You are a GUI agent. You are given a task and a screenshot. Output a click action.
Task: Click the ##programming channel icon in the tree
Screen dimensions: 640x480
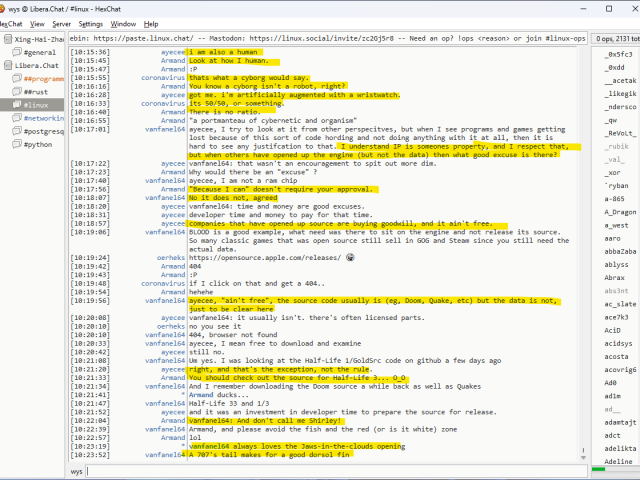15,78
